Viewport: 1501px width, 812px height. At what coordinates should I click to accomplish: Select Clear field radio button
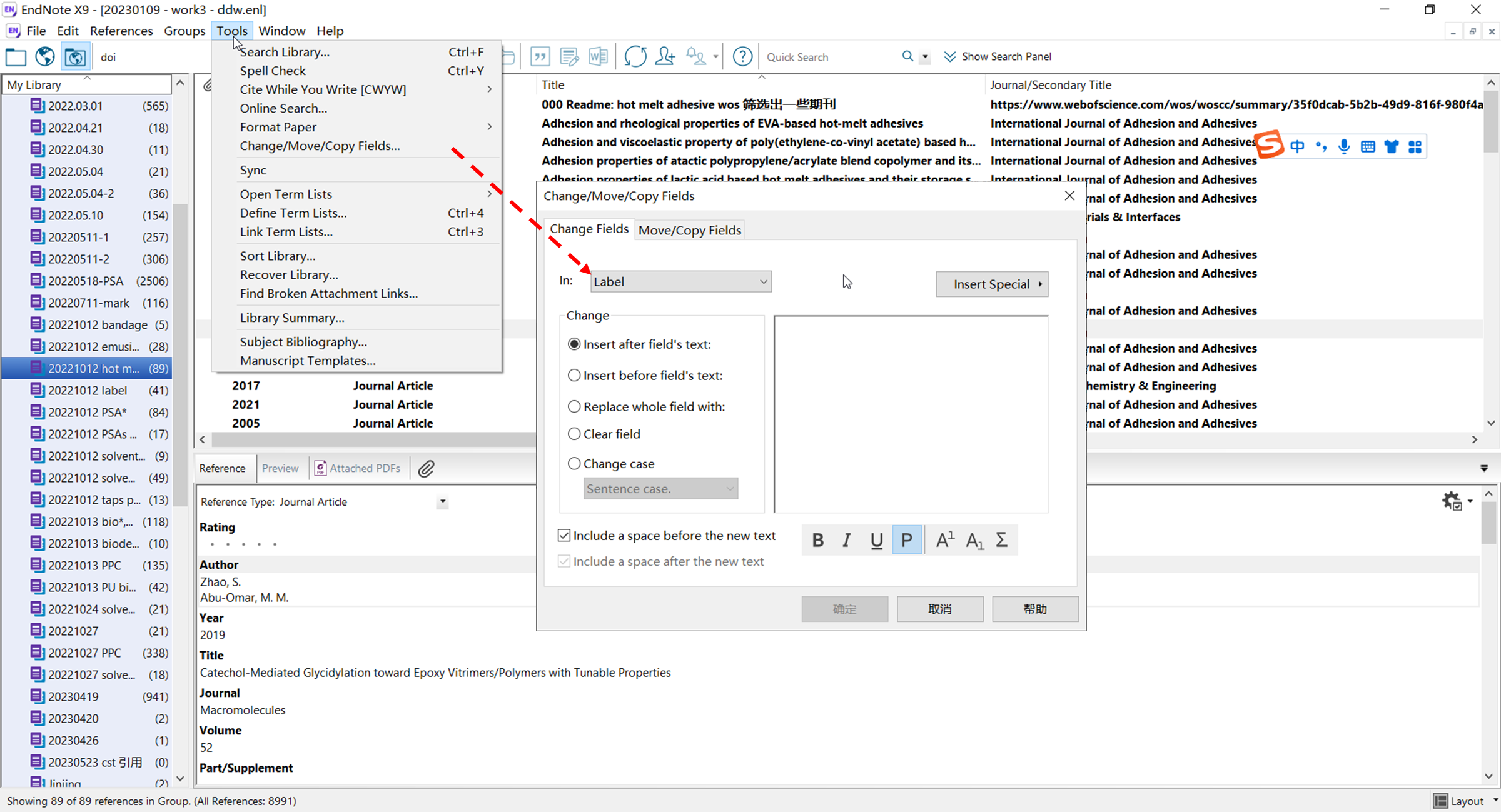click(574, 434)
